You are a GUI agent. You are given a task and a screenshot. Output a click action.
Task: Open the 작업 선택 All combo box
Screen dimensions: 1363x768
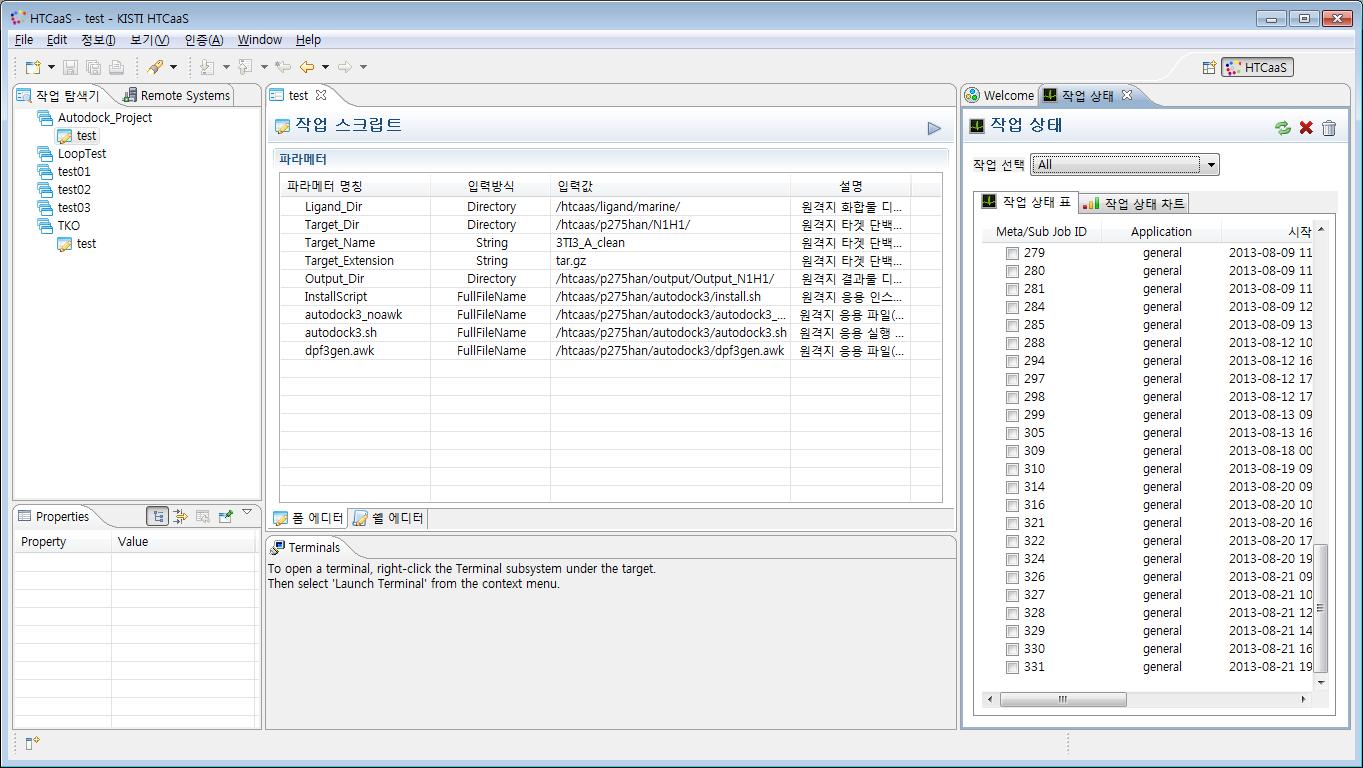(x=1125, y=165)
